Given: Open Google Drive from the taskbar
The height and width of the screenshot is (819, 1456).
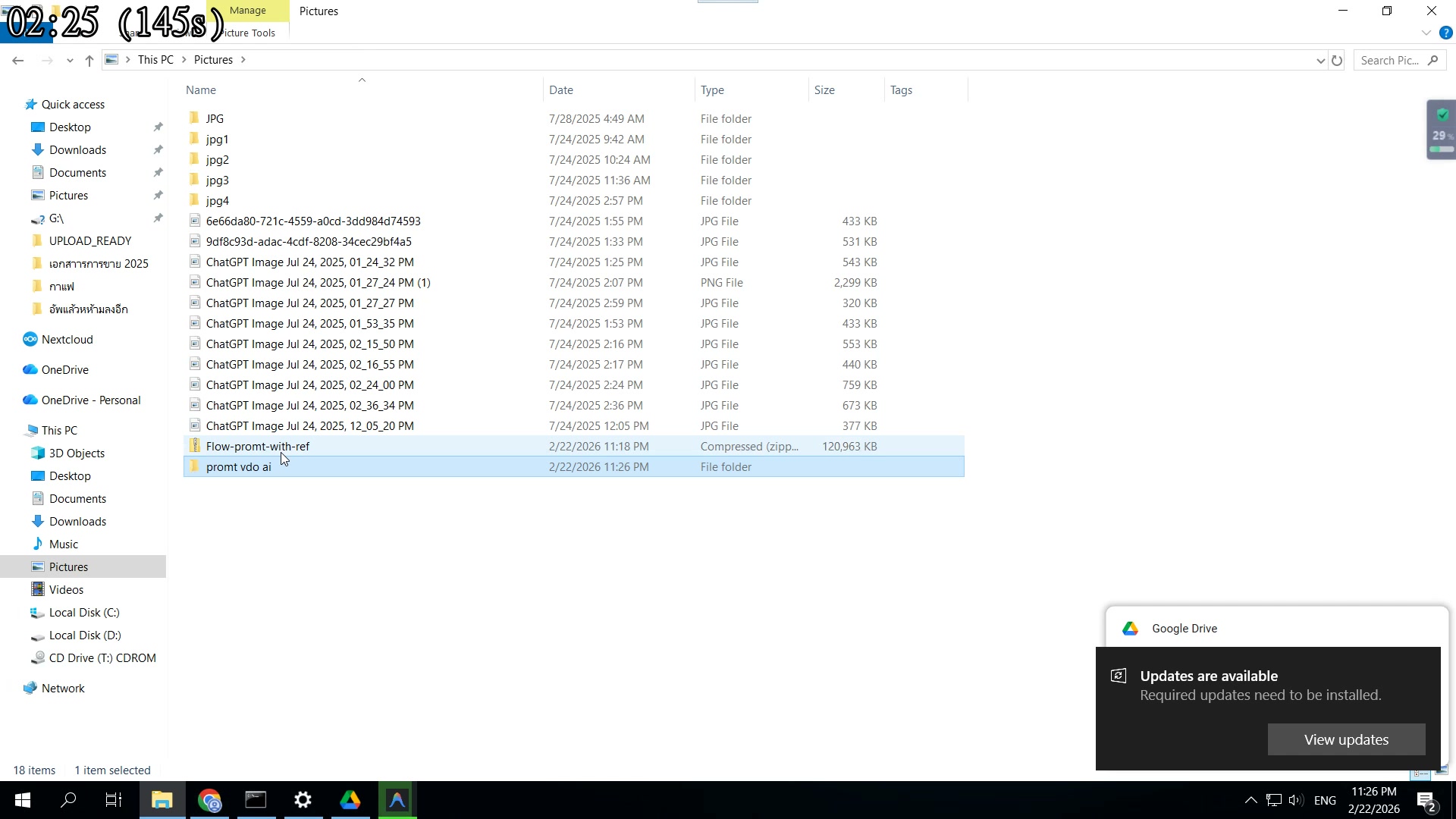Looking at the screenshot, I should tap(350, 800).
